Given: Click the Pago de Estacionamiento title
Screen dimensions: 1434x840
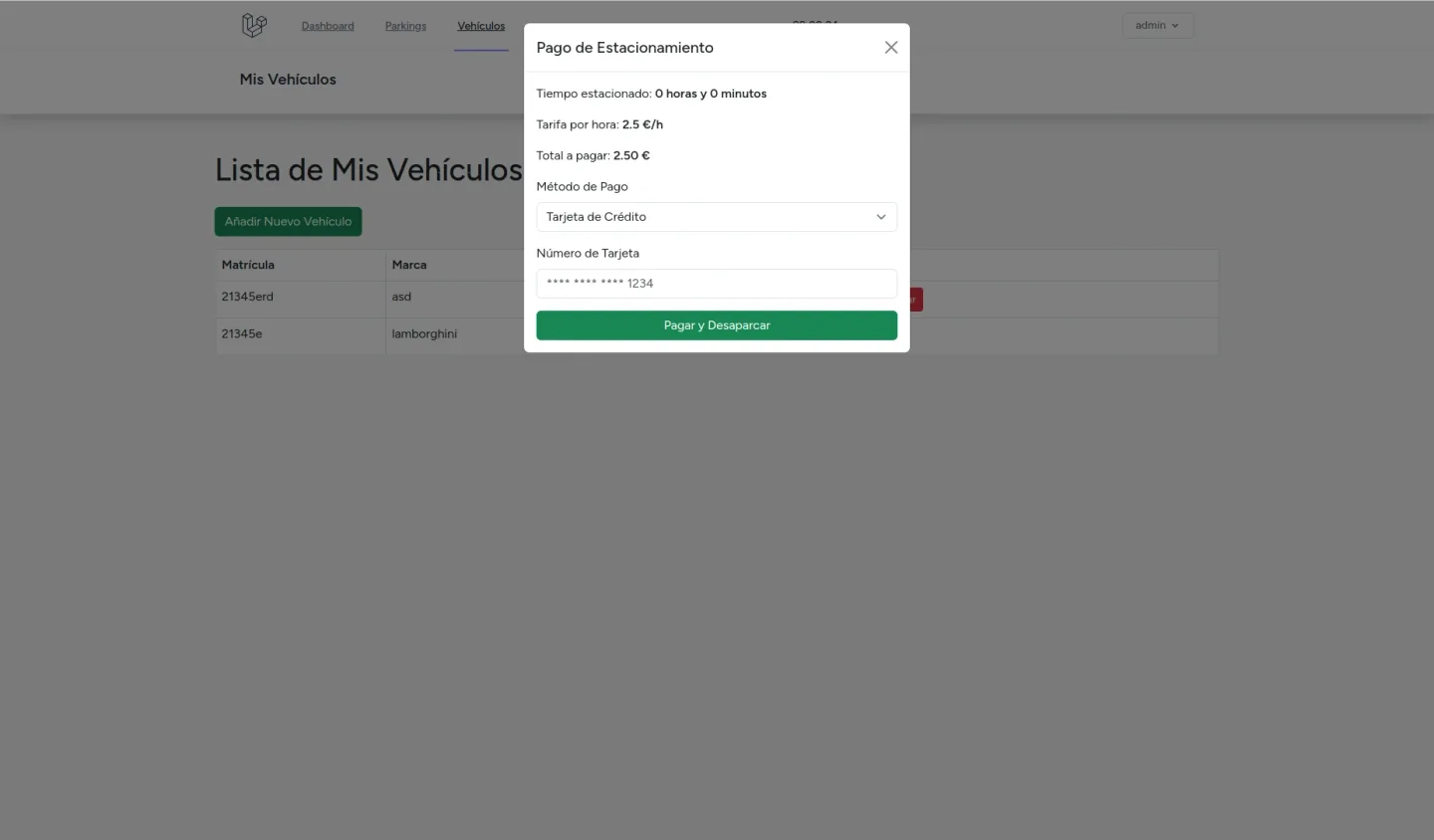Looking at the screenshot, I should tap(624, 48).
